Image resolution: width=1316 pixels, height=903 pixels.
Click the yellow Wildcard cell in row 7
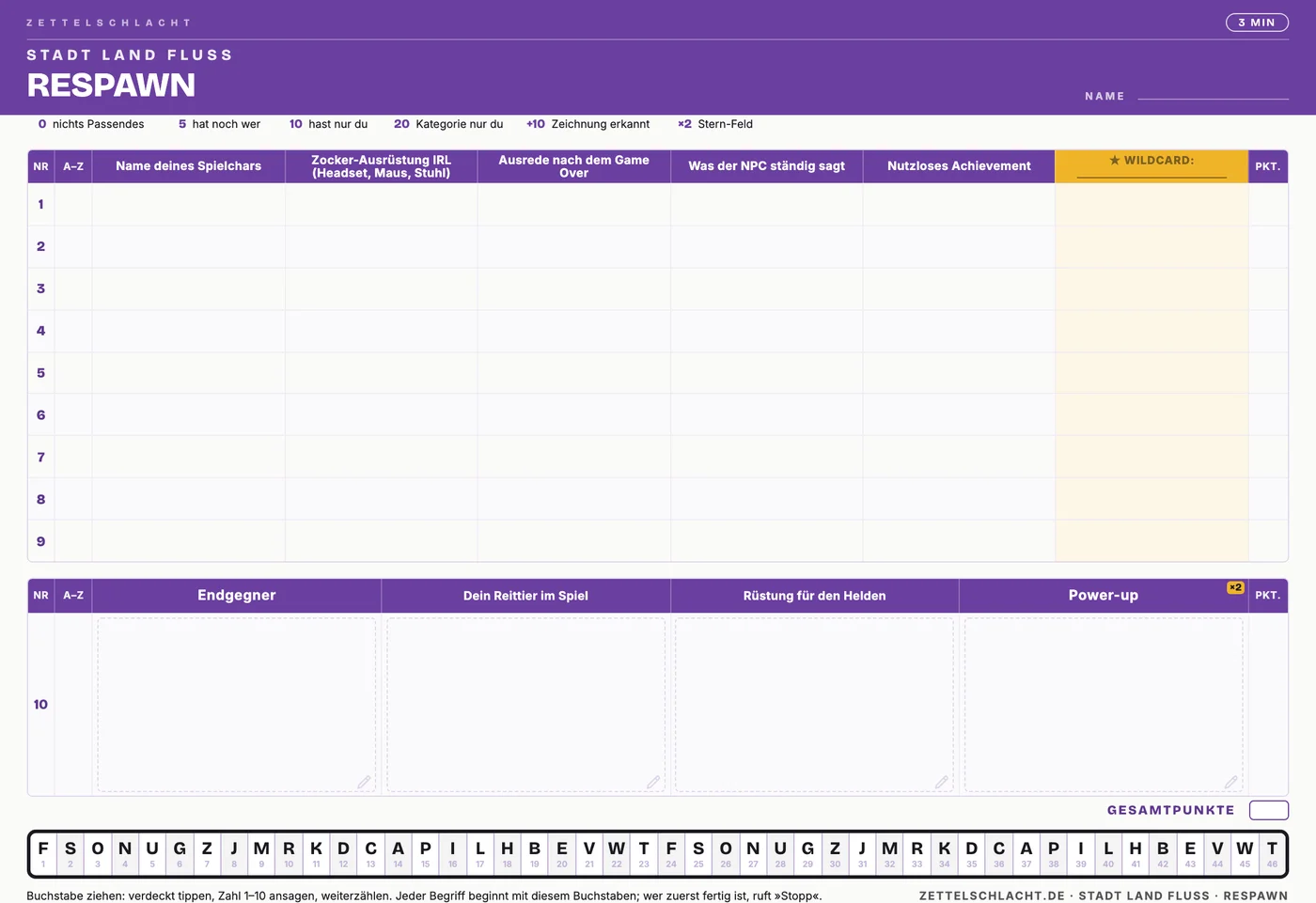[1151, 458]
